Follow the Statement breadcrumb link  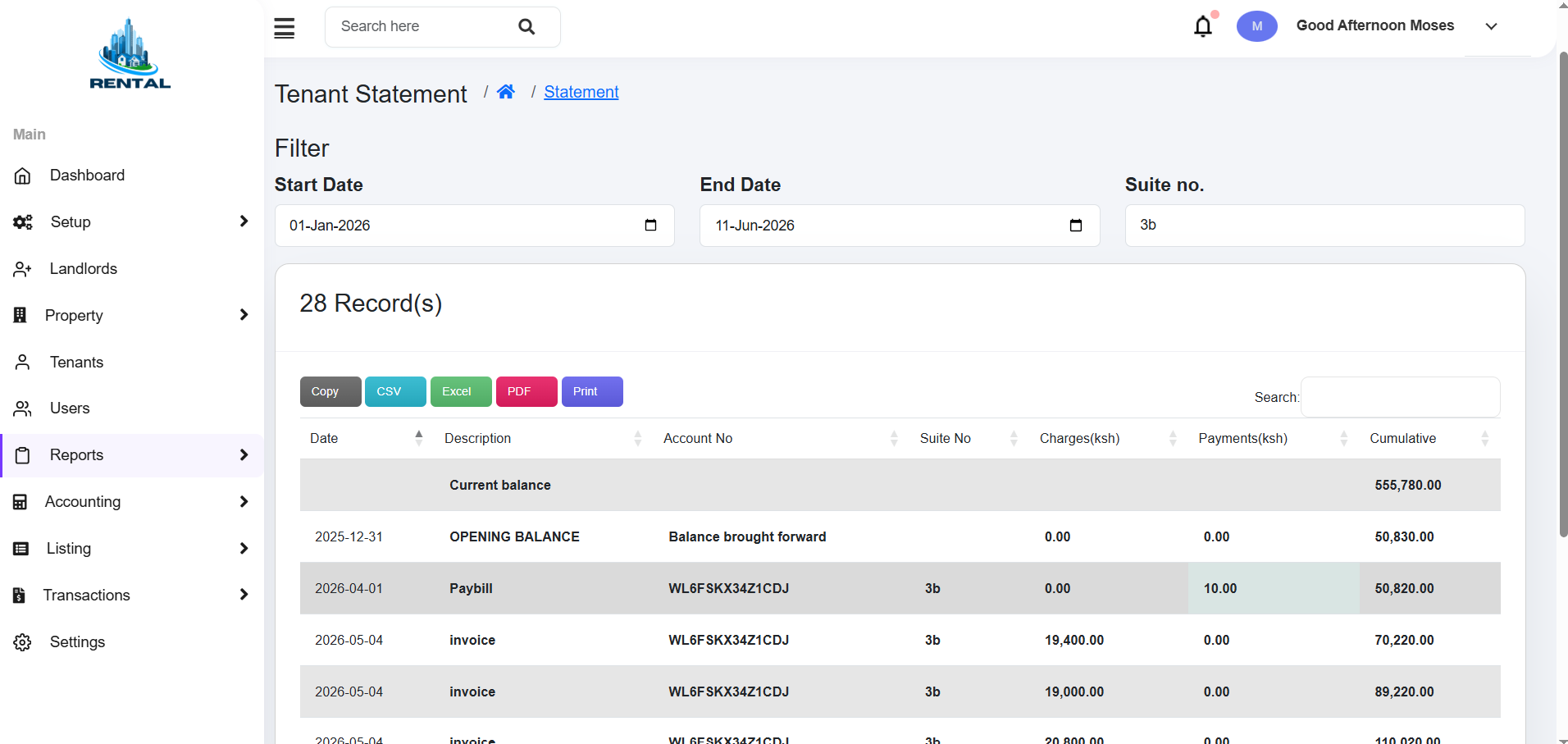coord(581,92)
